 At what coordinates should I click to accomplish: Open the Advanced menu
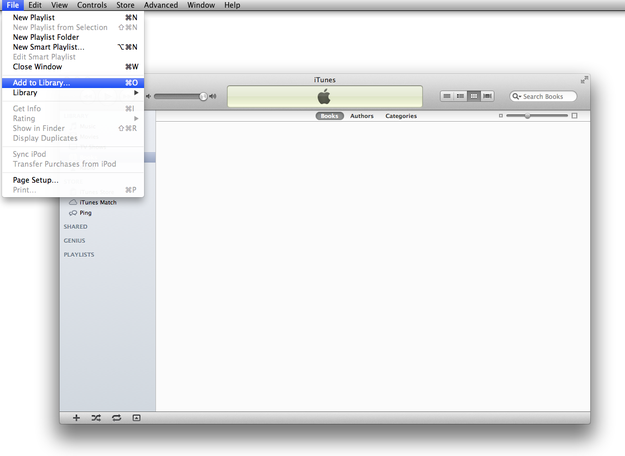pyautogui.click(x=161, y=5)
